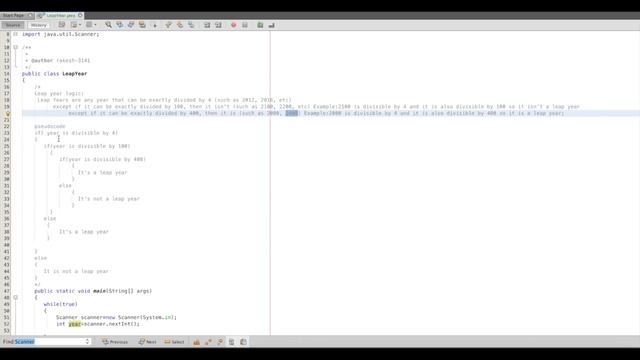The height and width of the screenshot is (360, 640).
Task: Click the Previous button in find bar
Action: 115,342
